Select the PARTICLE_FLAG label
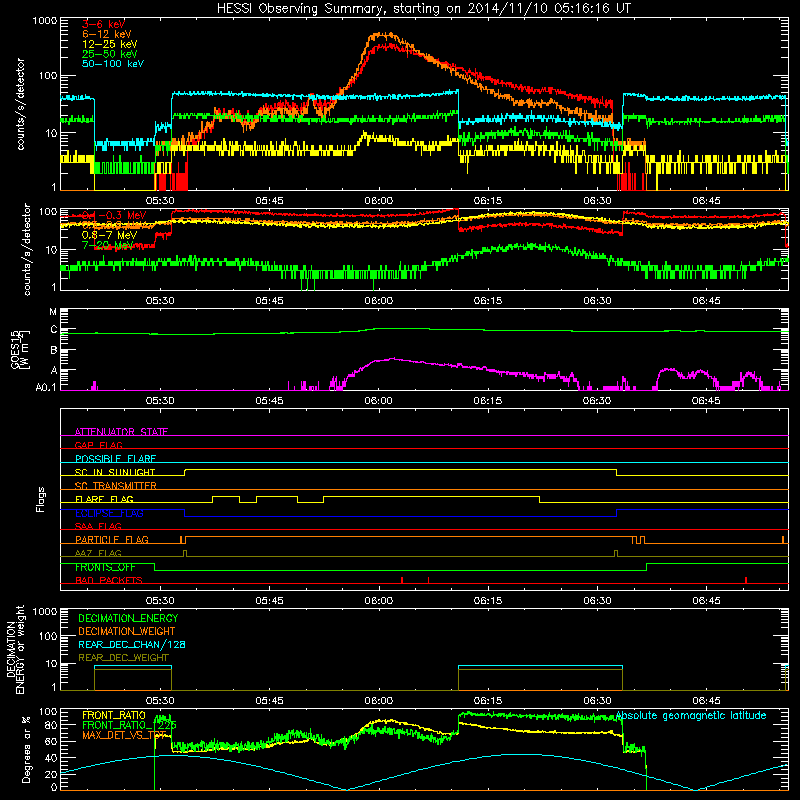800x800 pixels. [x=112, y=540]
